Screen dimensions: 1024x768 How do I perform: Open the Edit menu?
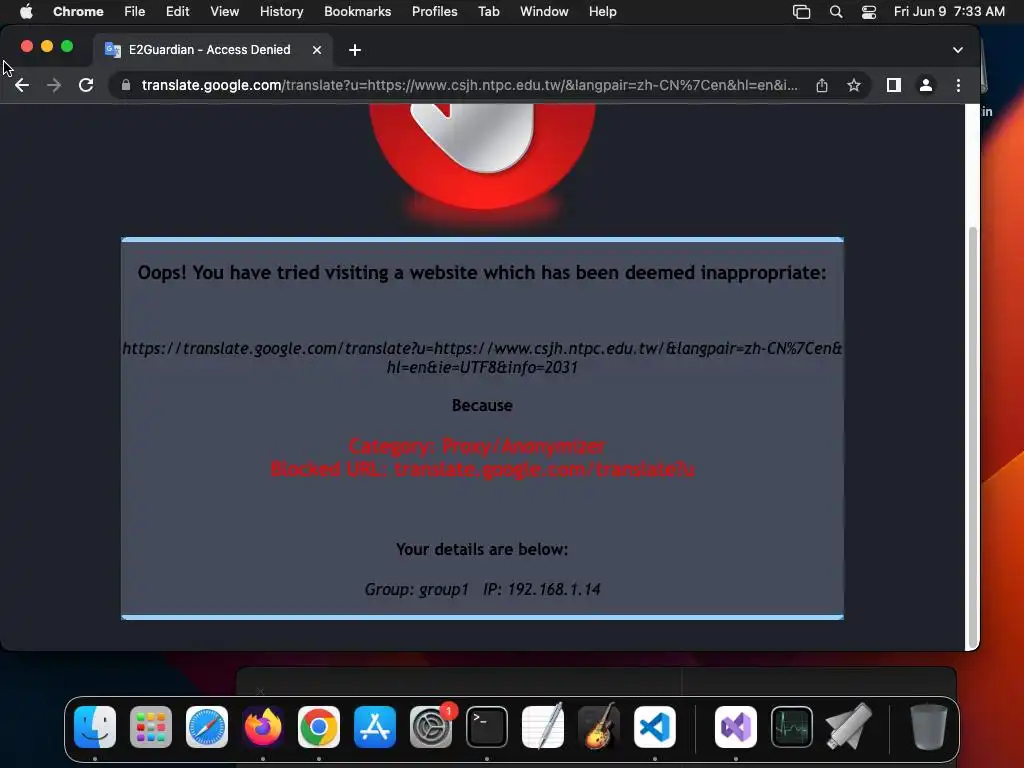tap(178, 12)
